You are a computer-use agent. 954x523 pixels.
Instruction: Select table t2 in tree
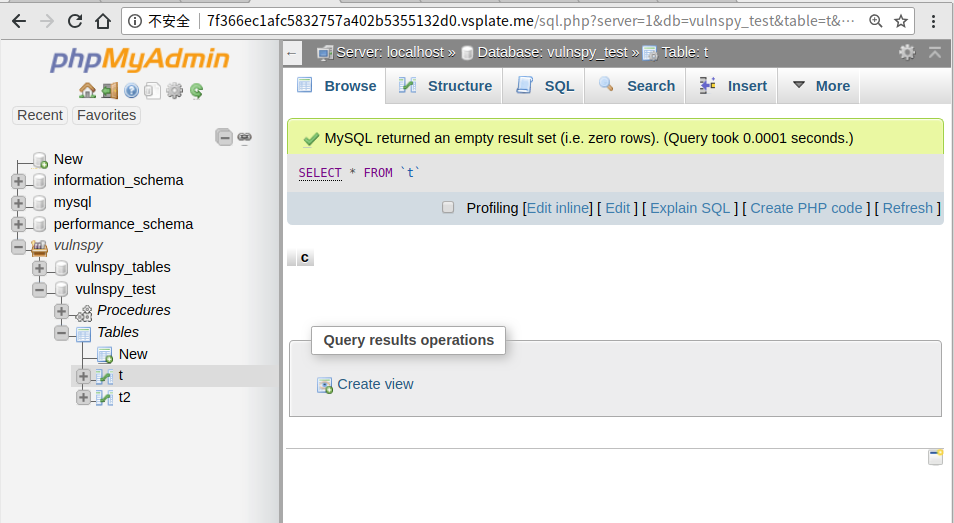pyautogui.click(x=124, y=398)
